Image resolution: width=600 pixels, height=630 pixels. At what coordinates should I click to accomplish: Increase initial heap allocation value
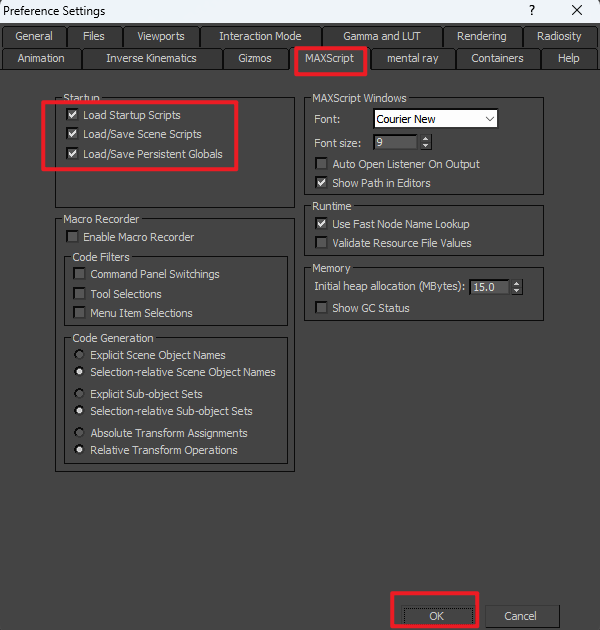tap(517, 283)
